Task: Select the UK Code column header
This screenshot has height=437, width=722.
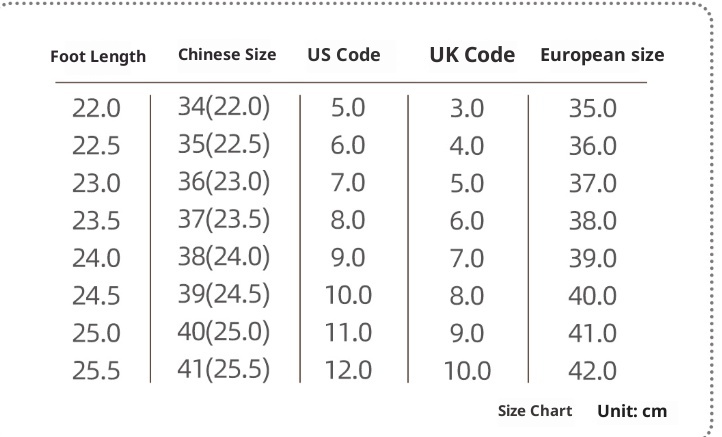Action: 472,55
